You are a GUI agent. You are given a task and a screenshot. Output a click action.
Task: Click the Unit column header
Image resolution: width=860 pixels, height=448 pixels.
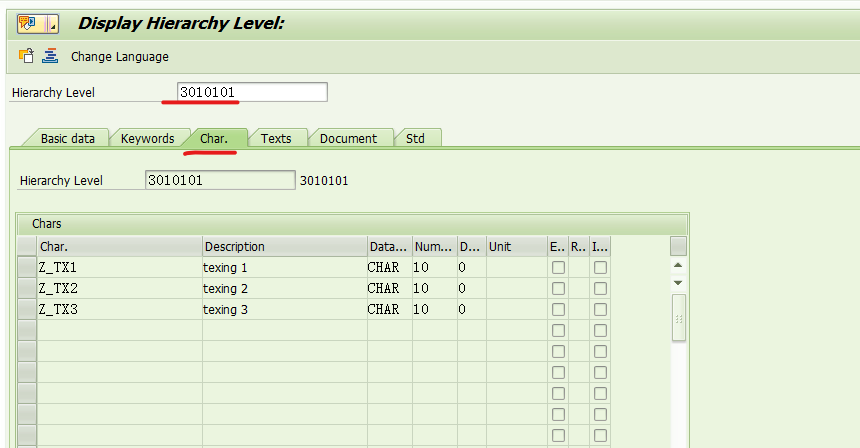(x=517, y=246)
